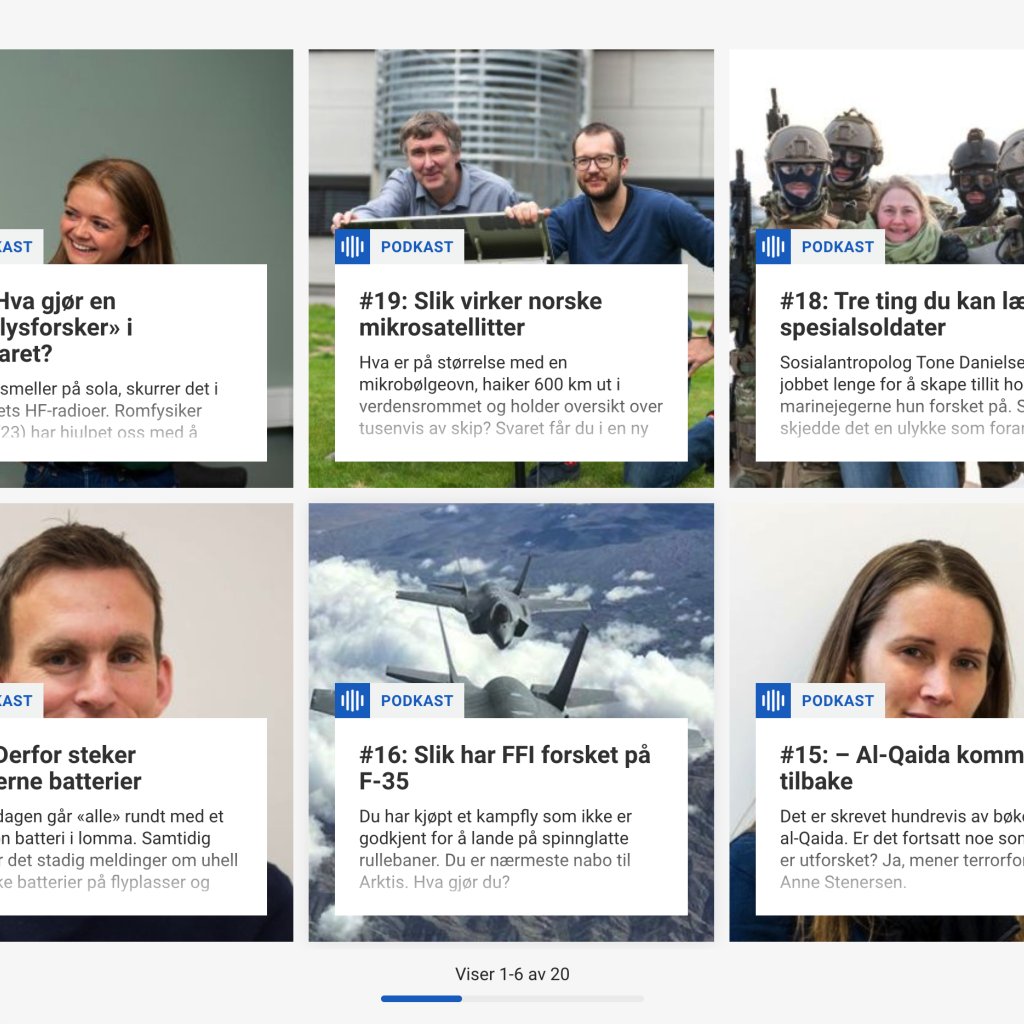Click the carousel progress bar below the cards
Viewport: 1024px width, 1024px height.
(x=512, y=998)
